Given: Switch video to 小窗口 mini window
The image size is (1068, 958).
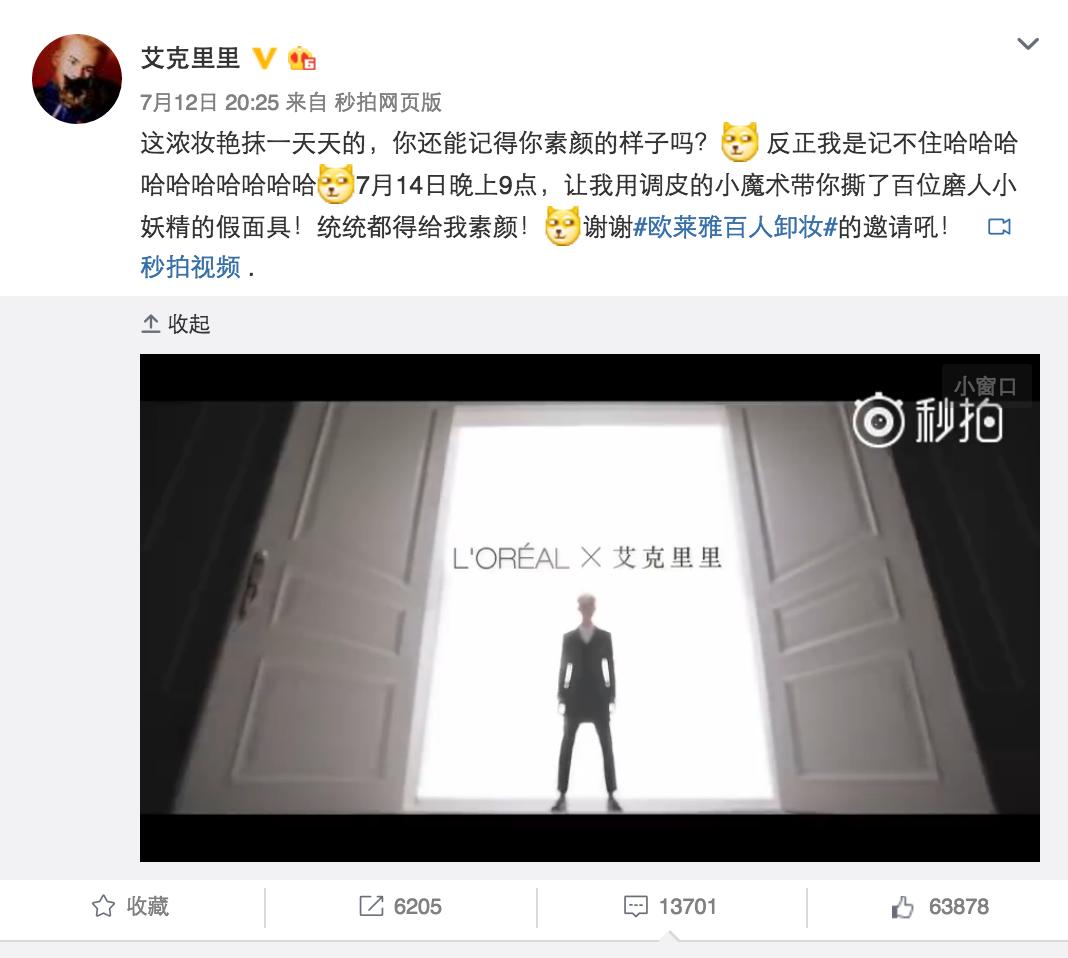Looking at the screenshot, I should [985, 386].
